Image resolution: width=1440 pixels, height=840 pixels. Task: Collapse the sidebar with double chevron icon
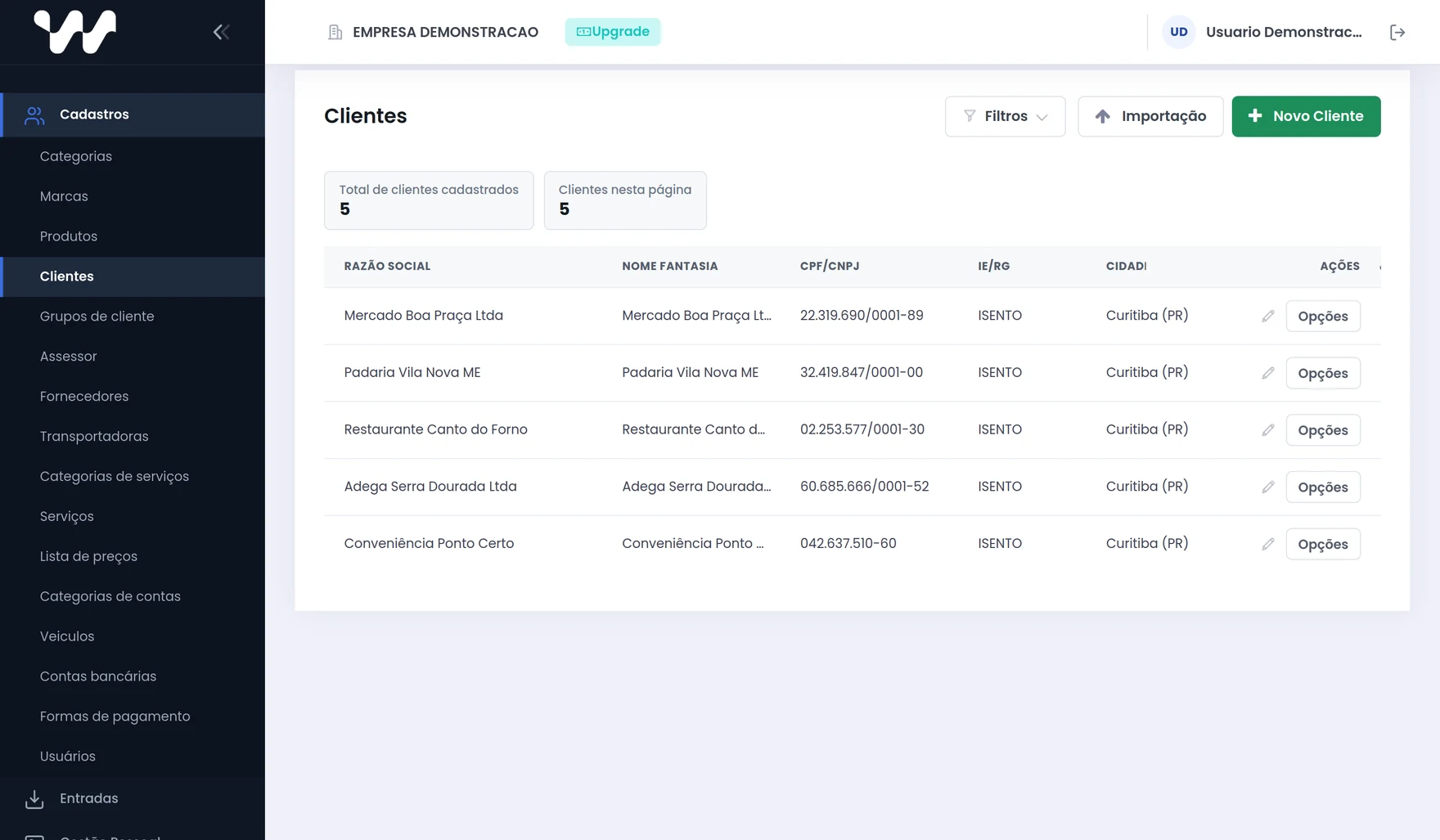[221, 32]
